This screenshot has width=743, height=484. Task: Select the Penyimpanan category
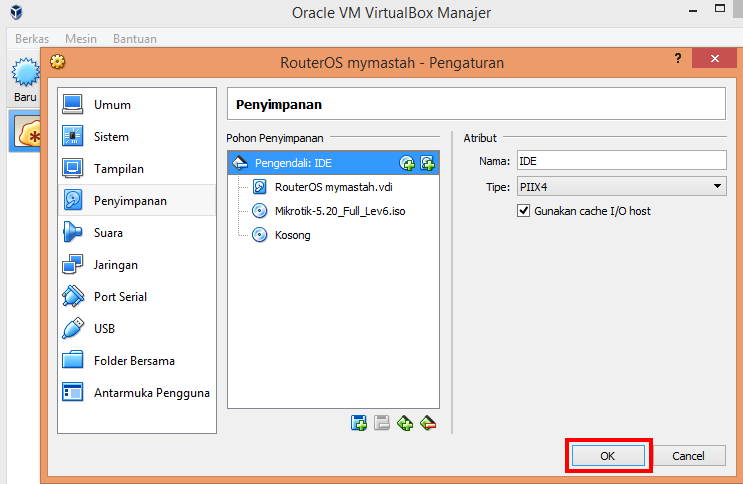point(136,201)
